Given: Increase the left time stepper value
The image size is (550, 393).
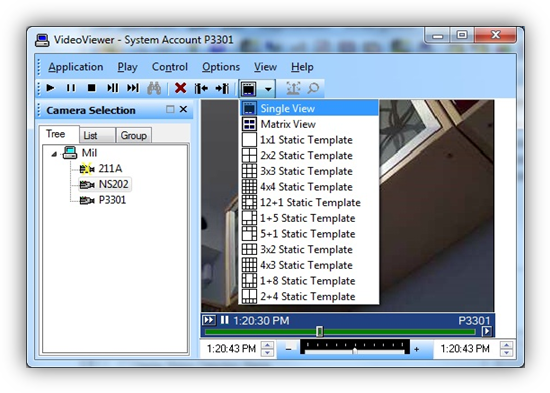Looking at the screenshot, I should [x=268, y=345].
